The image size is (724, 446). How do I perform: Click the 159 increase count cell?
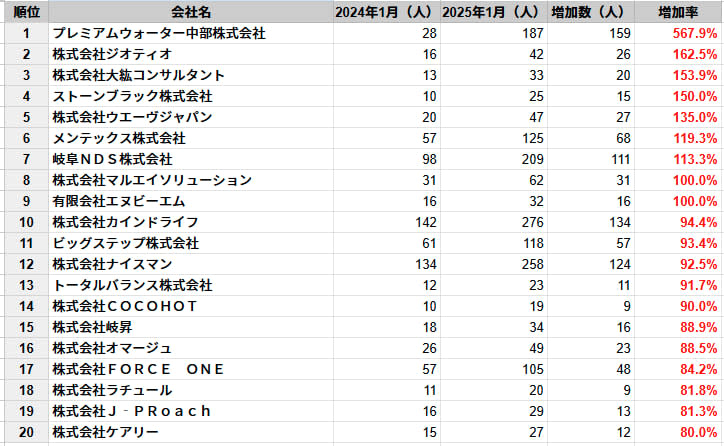pos(591,33)
